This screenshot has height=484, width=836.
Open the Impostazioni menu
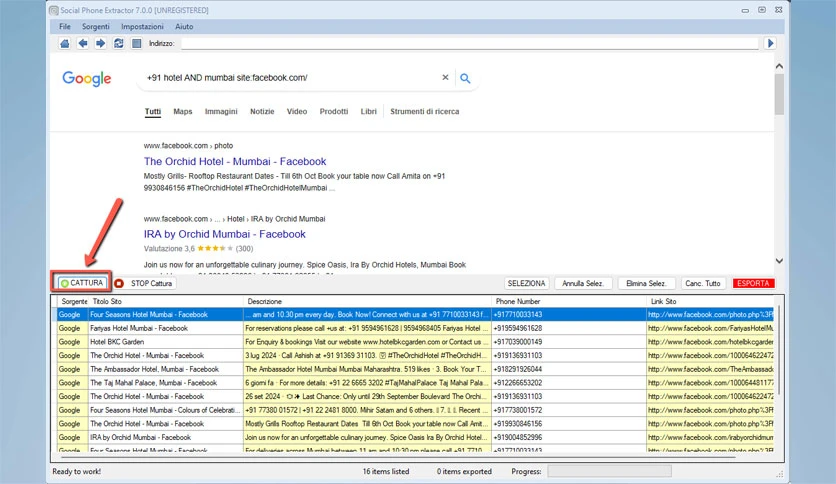(x=142, y=26)
